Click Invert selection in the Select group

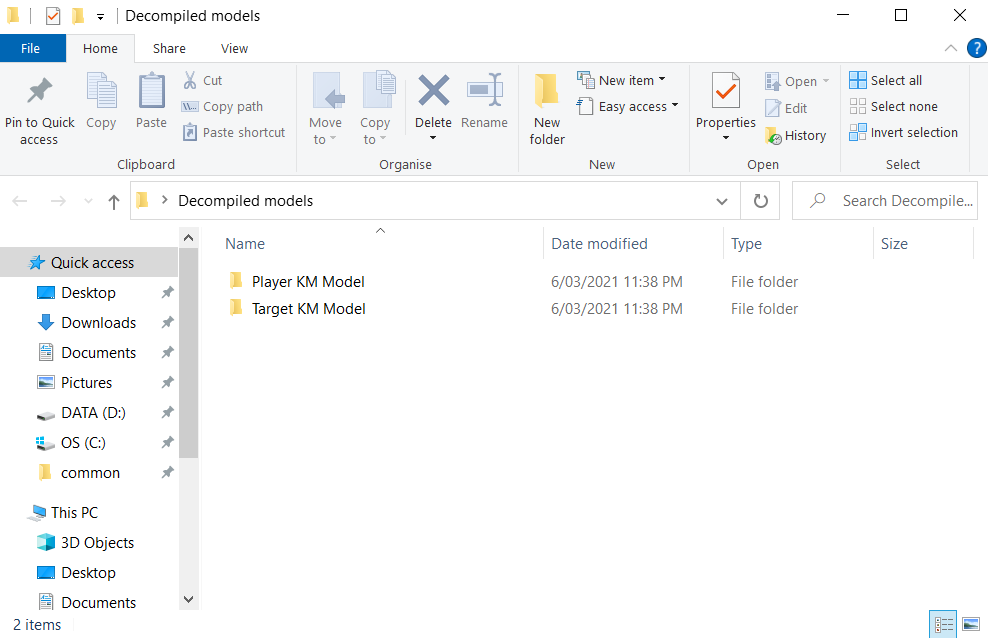[903, 132]
